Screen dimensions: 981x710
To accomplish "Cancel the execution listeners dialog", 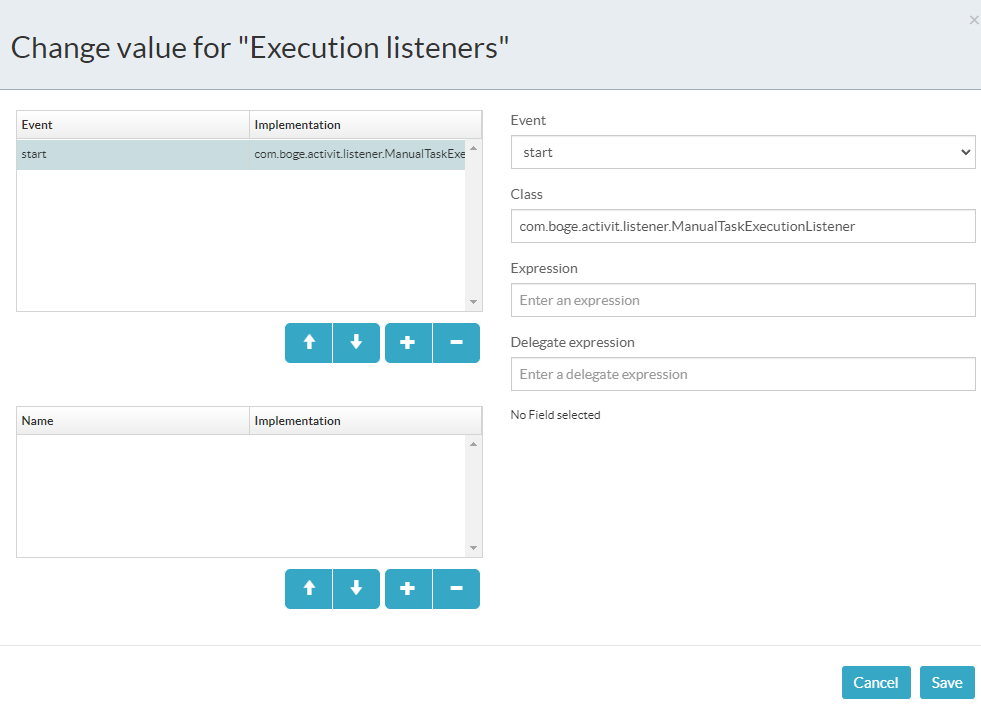I will tap(876, 683).
